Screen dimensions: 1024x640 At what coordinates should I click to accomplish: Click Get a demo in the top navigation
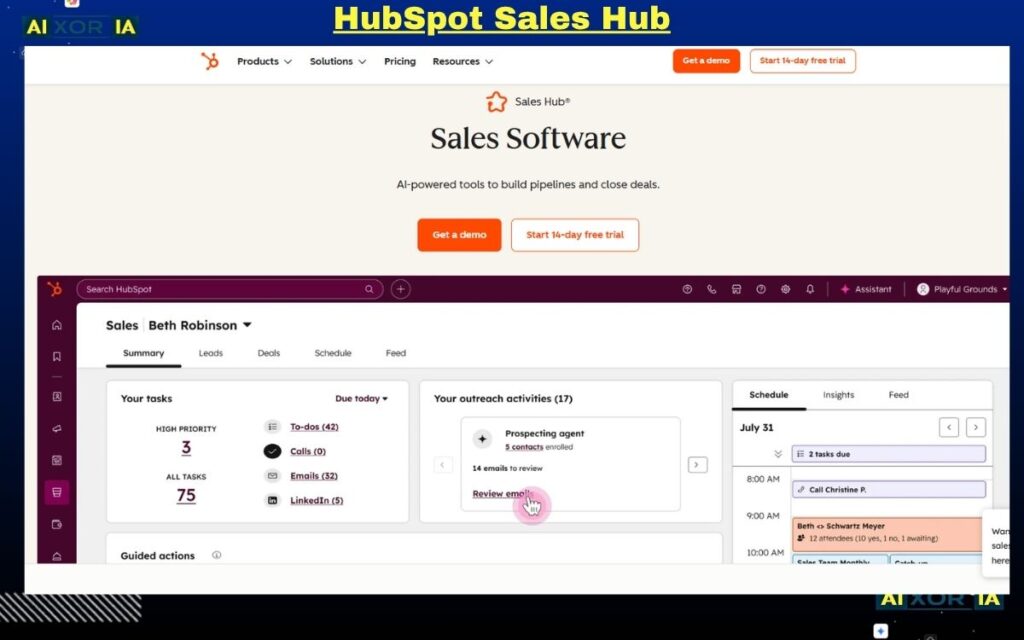click(x=706, y=61)
